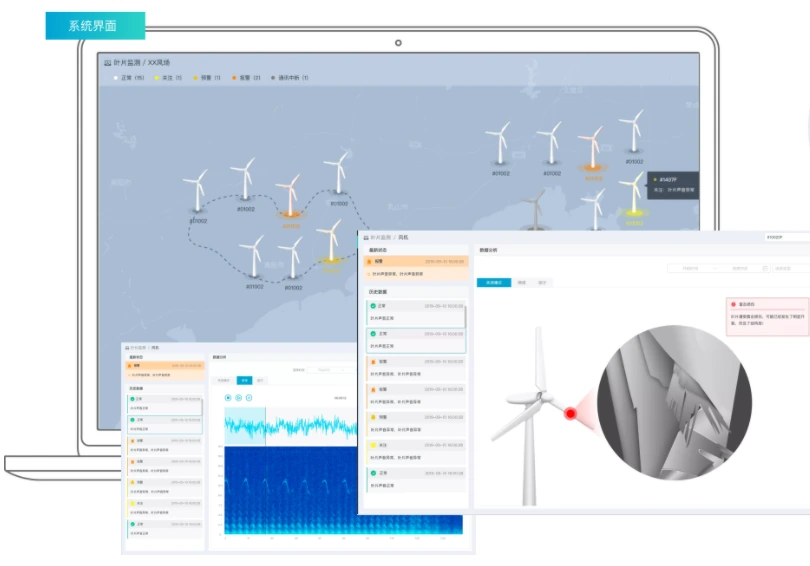Select the teal-outlined 正常 history row in the 3D window

point(416,340)
